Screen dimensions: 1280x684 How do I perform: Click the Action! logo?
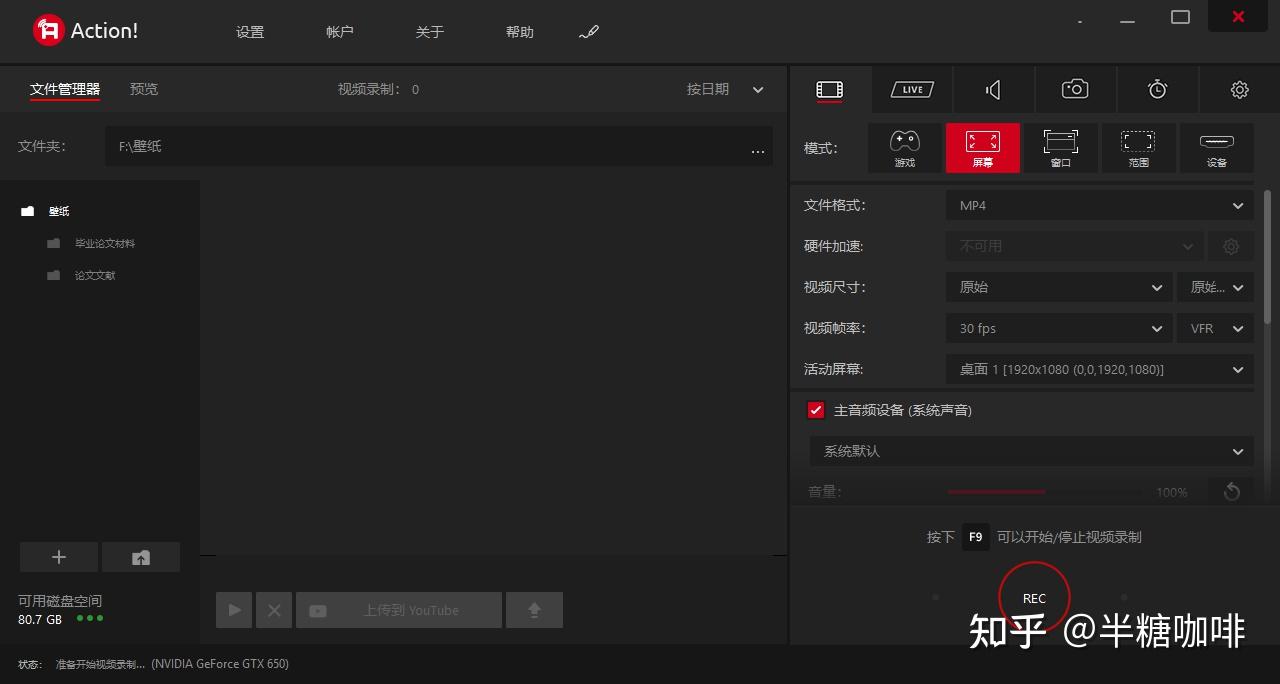(86, 31)
